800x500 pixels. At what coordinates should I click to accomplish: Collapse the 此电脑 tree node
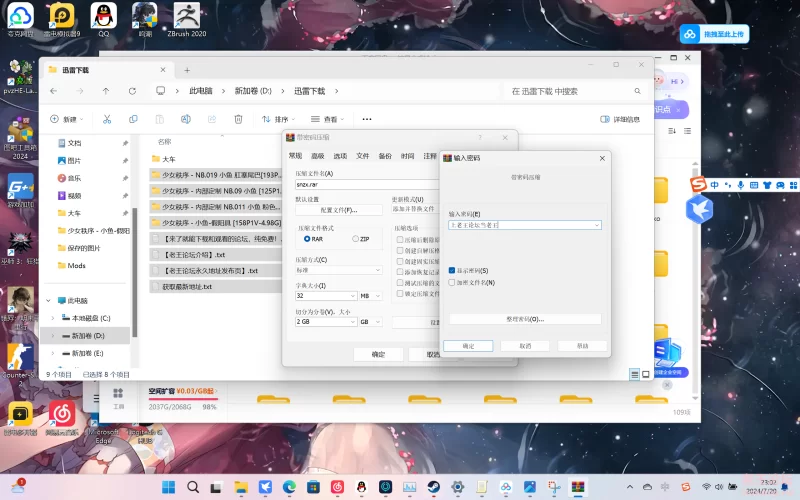[x=48, y=301]
